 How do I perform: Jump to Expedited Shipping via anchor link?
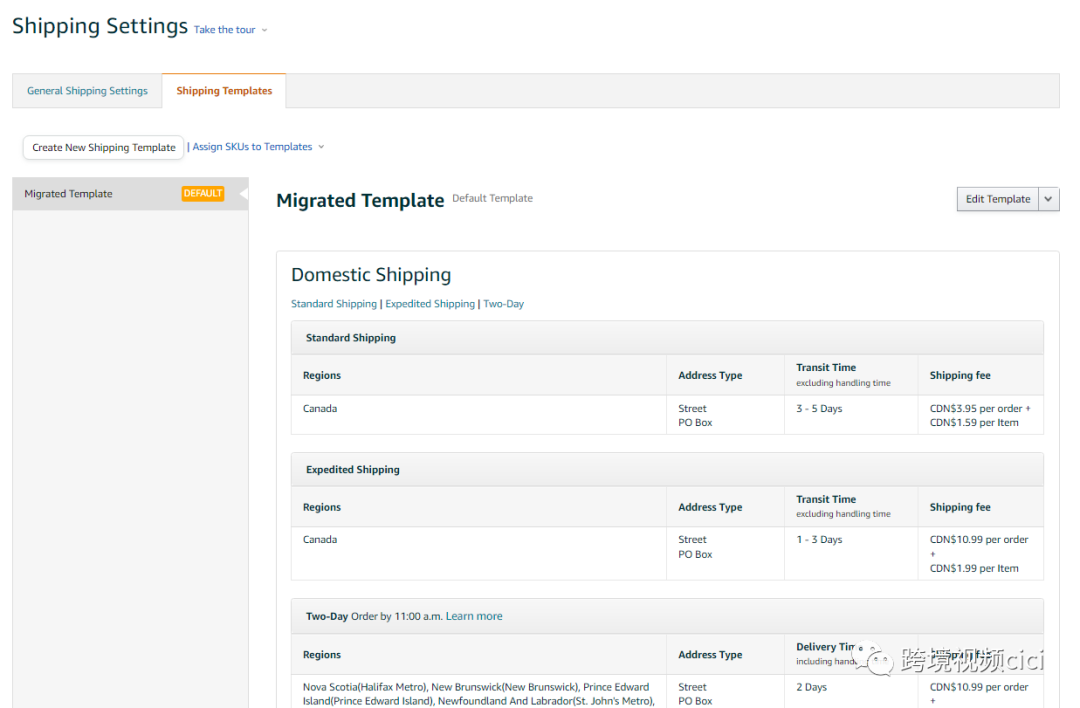430,304
